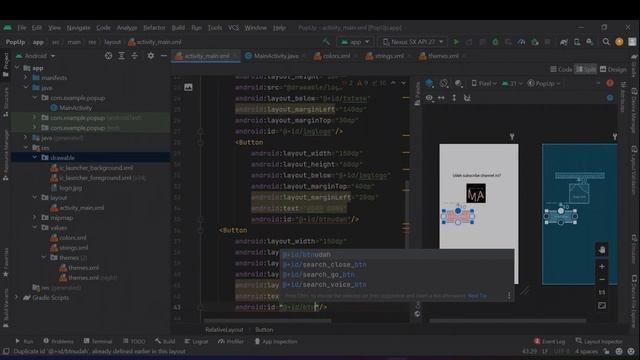
Task: Click the orientation rotate icon in preview
Action: (444, 83)
